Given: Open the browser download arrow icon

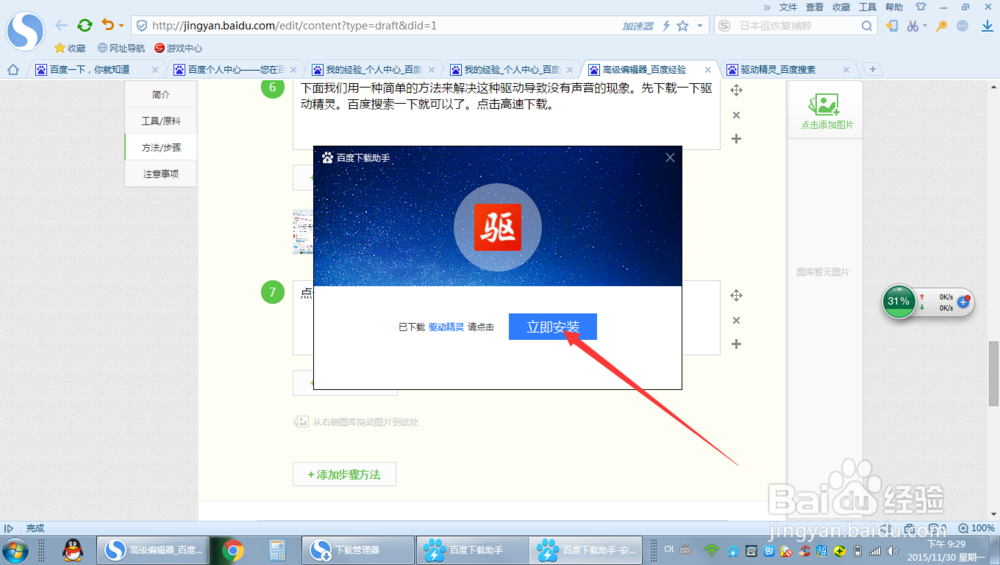Looking at the screenshot, I should (x=987, y=26).
